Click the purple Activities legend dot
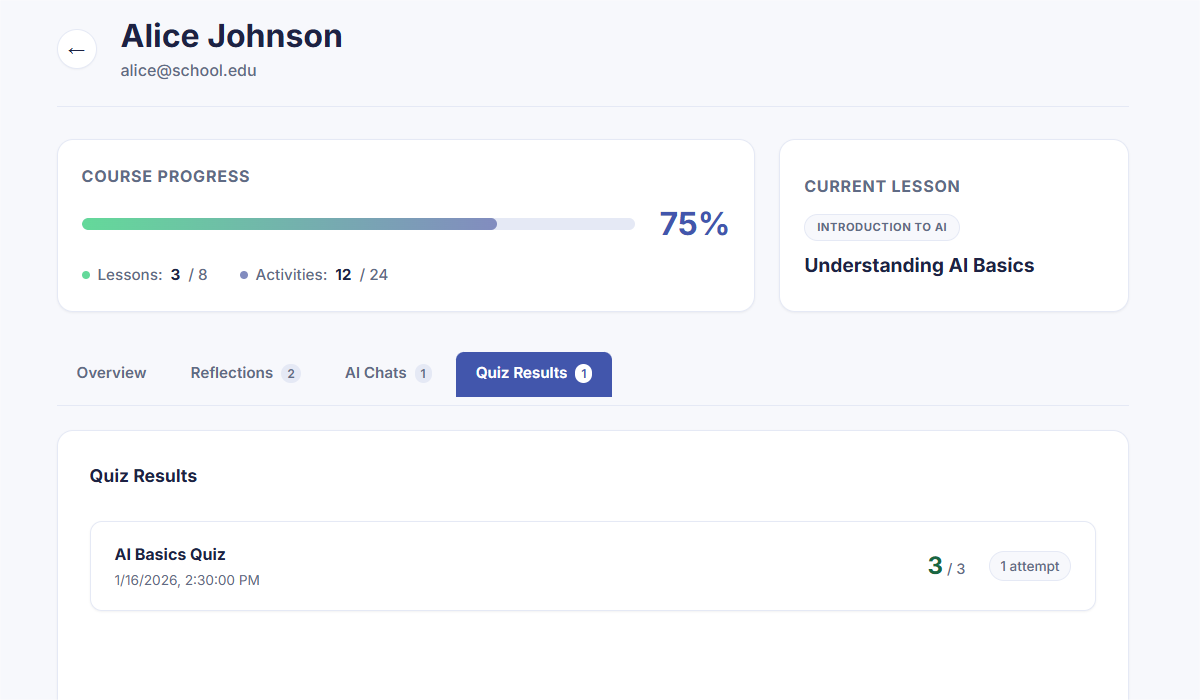The image size is (1200, 700). pyautogui.click(x=244, y=275)
